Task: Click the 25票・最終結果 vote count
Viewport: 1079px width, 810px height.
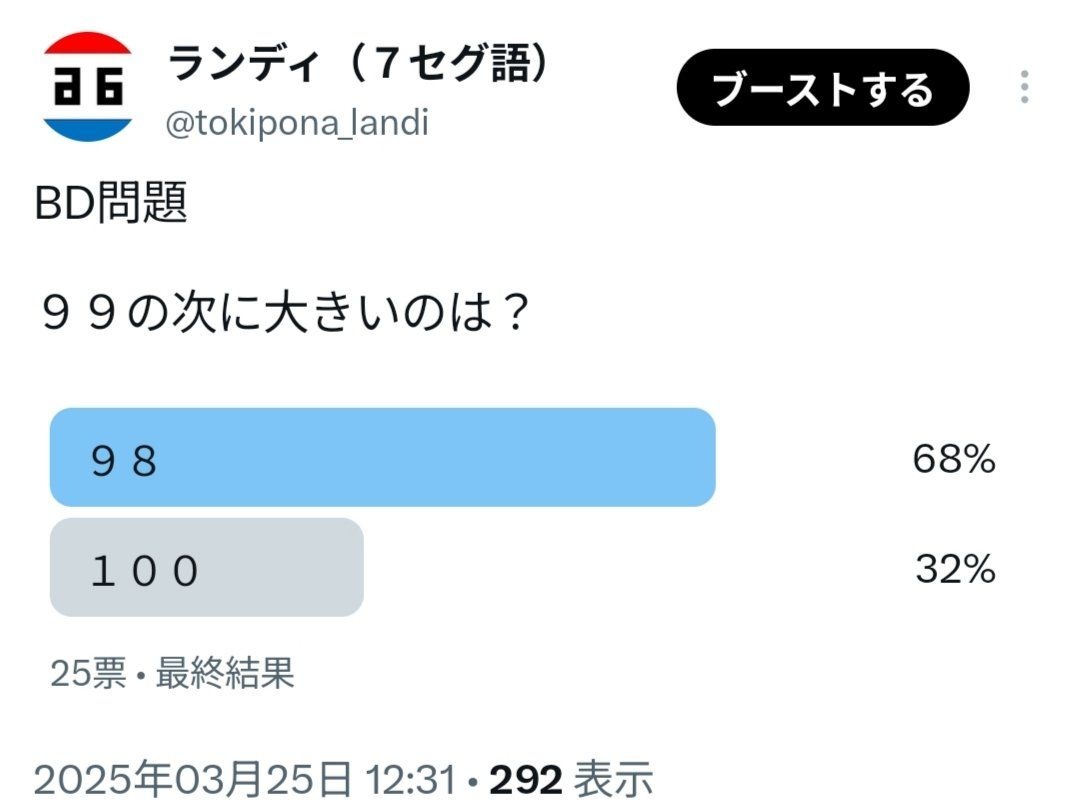Action: point(172,673)
